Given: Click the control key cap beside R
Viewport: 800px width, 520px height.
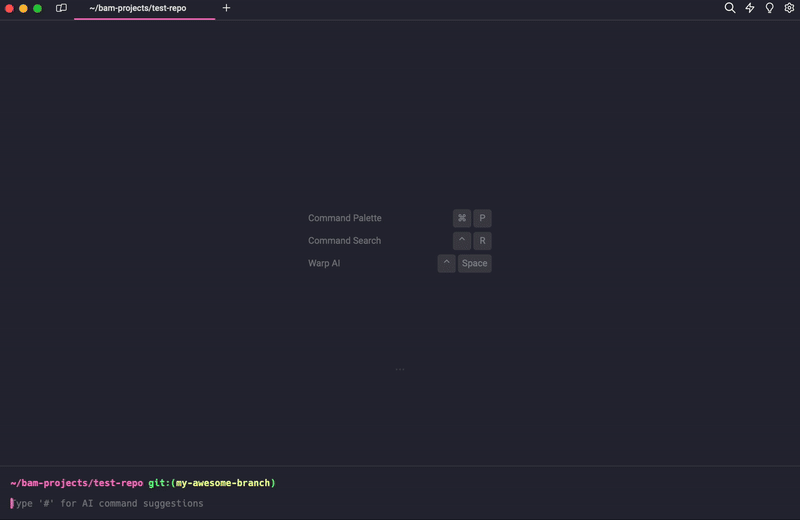Looking at the screenshot, I should point(462,240).
